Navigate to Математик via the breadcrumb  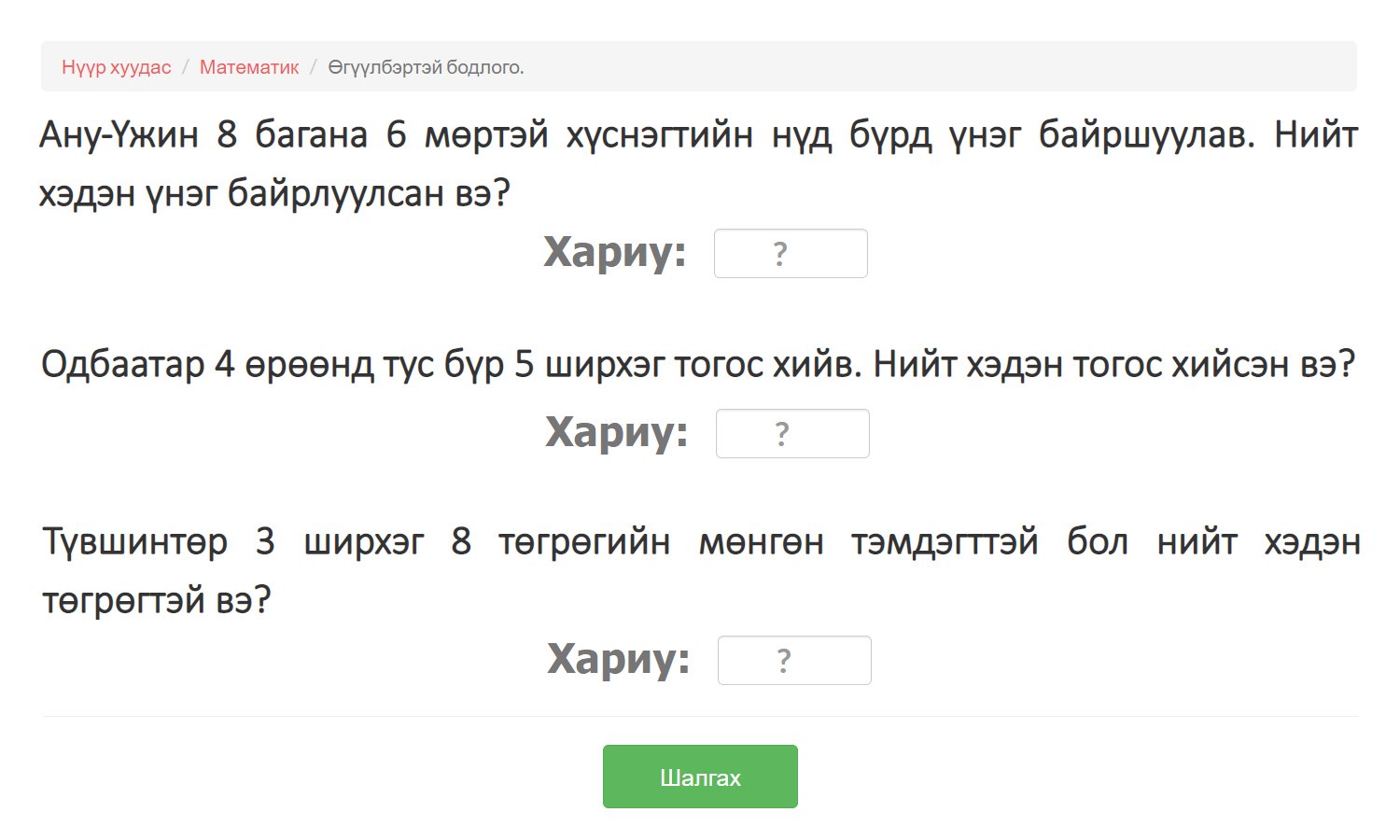coord(248,67)
